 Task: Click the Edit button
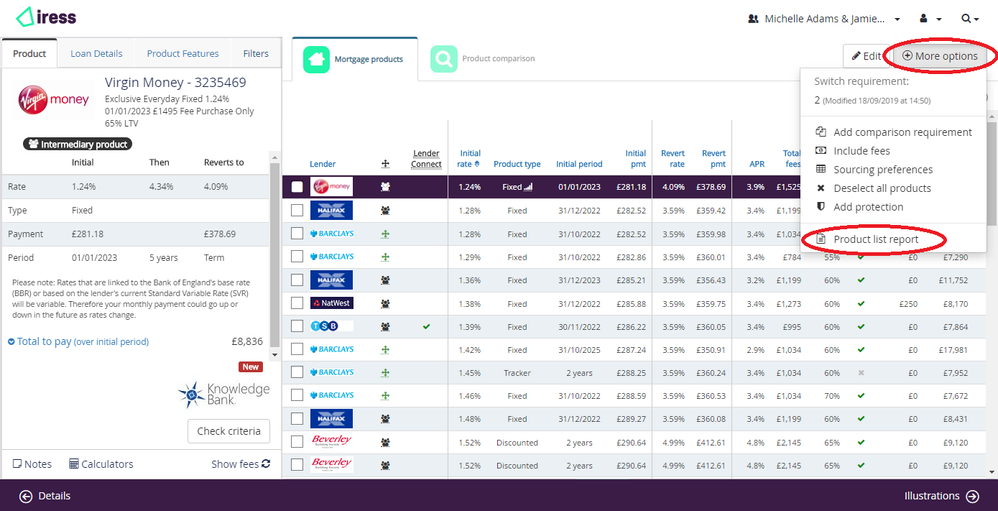[866, 56]
